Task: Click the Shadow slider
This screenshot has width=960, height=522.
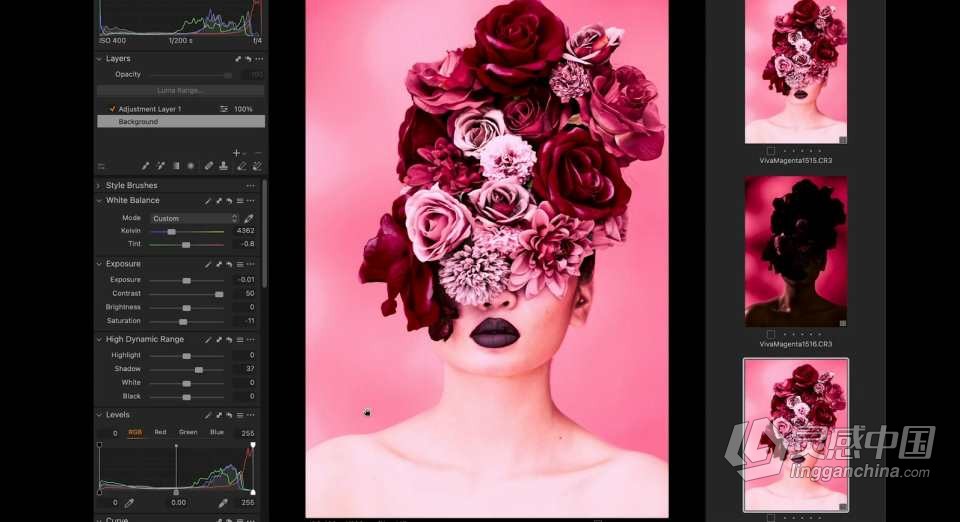Action: pyautogui.click(x=187, y=369)
